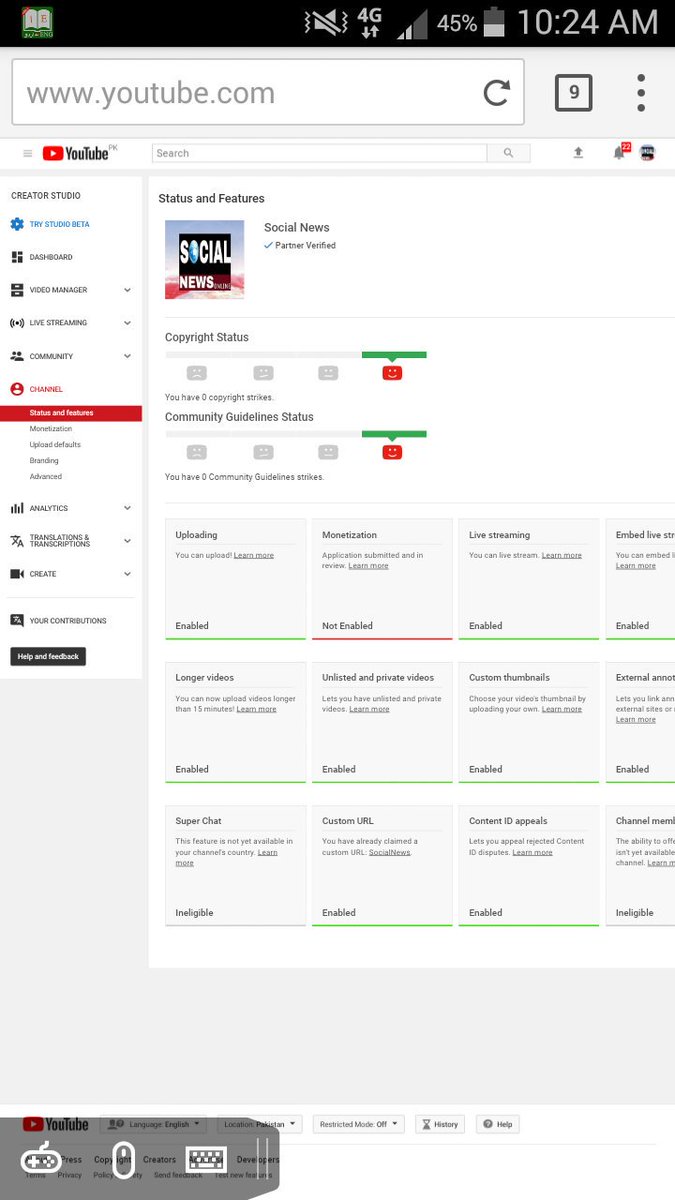Expand the Live Streaming section

(127, 323)
